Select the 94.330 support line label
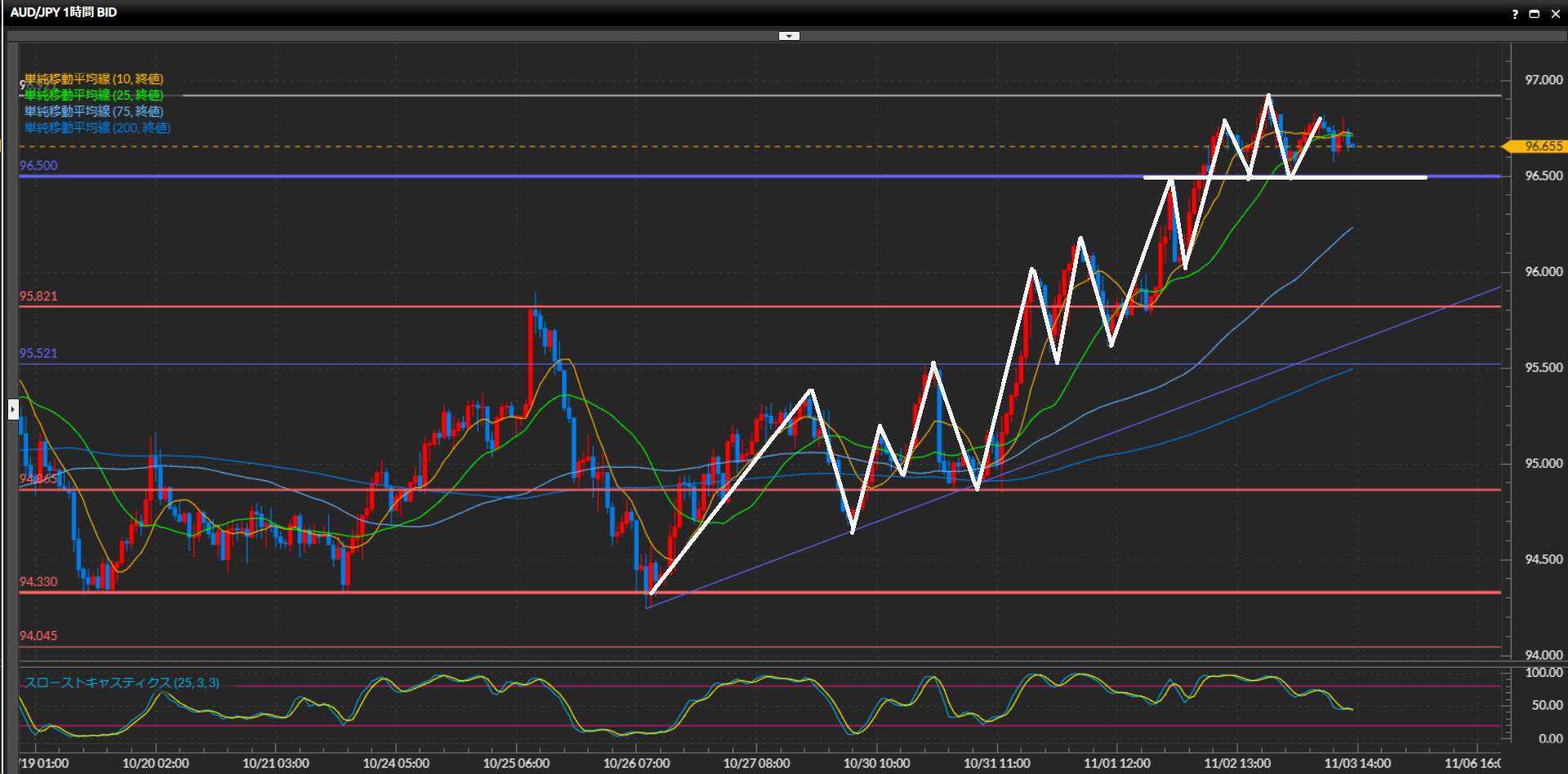Viewport: 1568px width, 774px height. (38, 582)
